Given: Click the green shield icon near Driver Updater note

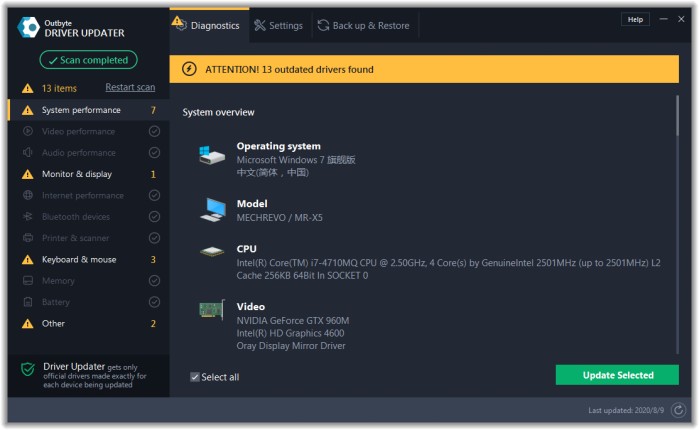Looking at the screenshot, I should pos(28,369).
